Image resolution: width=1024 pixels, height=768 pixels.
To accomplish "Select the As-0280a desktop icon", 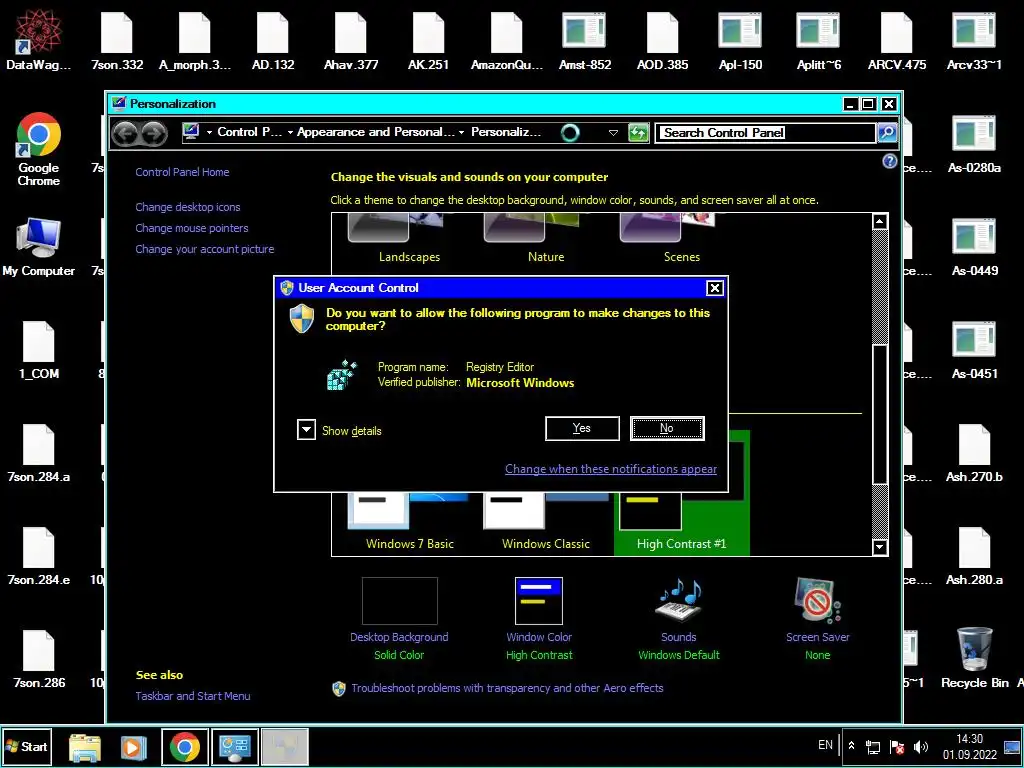I will [974, 144].
